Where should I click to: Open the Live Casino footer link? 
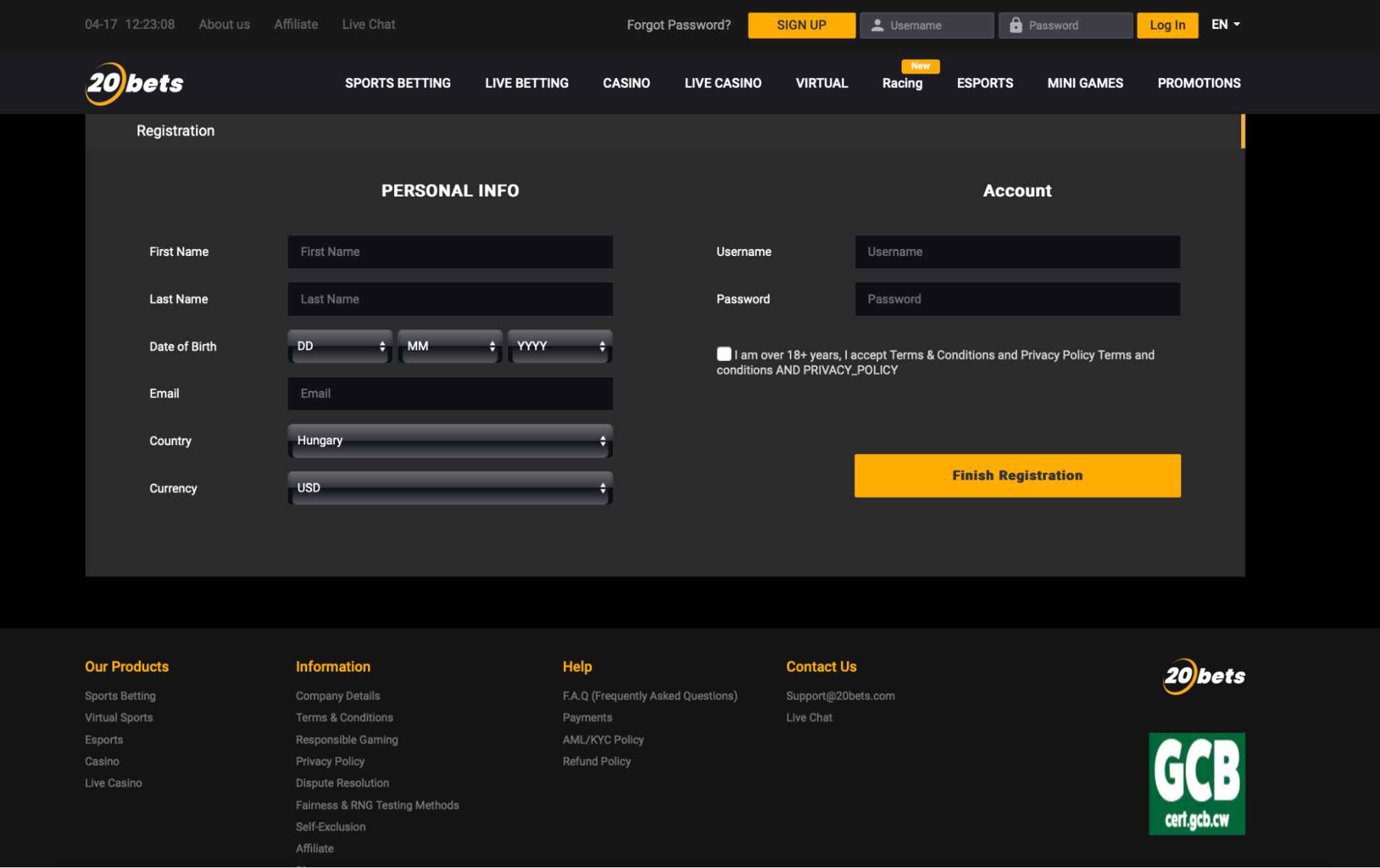click(x=113, y=783)
